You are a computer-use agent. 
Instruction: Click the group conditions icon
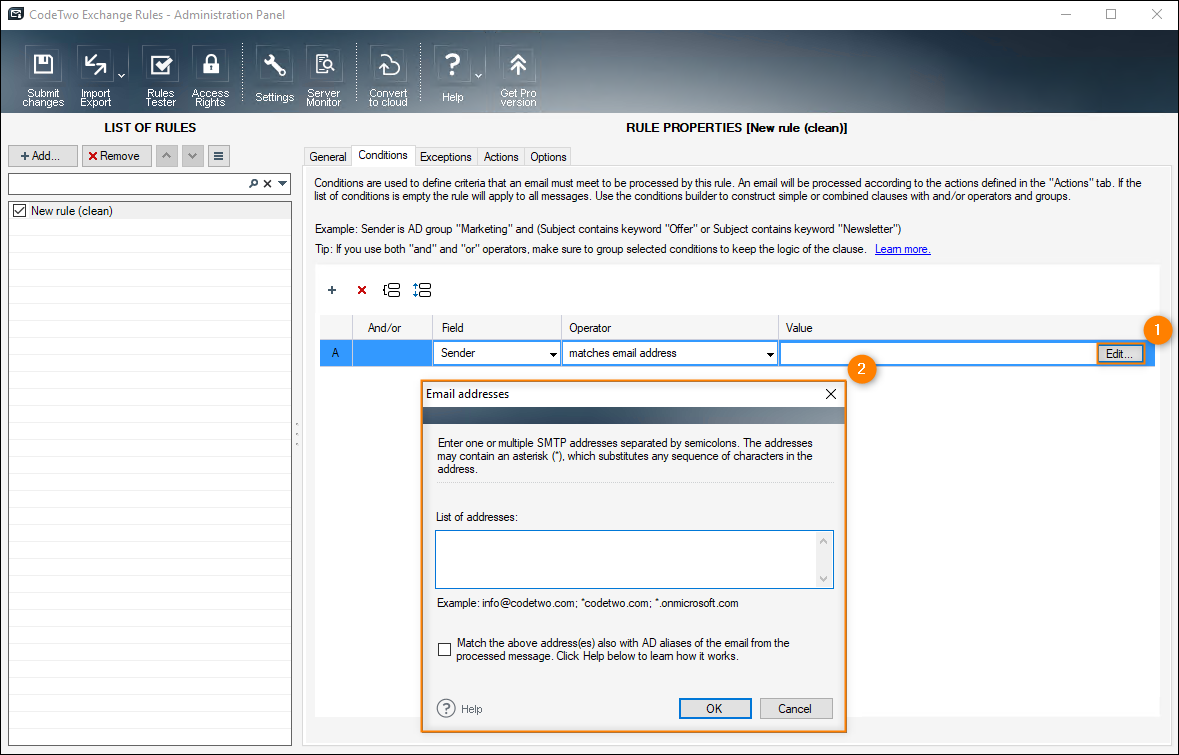pos(392,290)
